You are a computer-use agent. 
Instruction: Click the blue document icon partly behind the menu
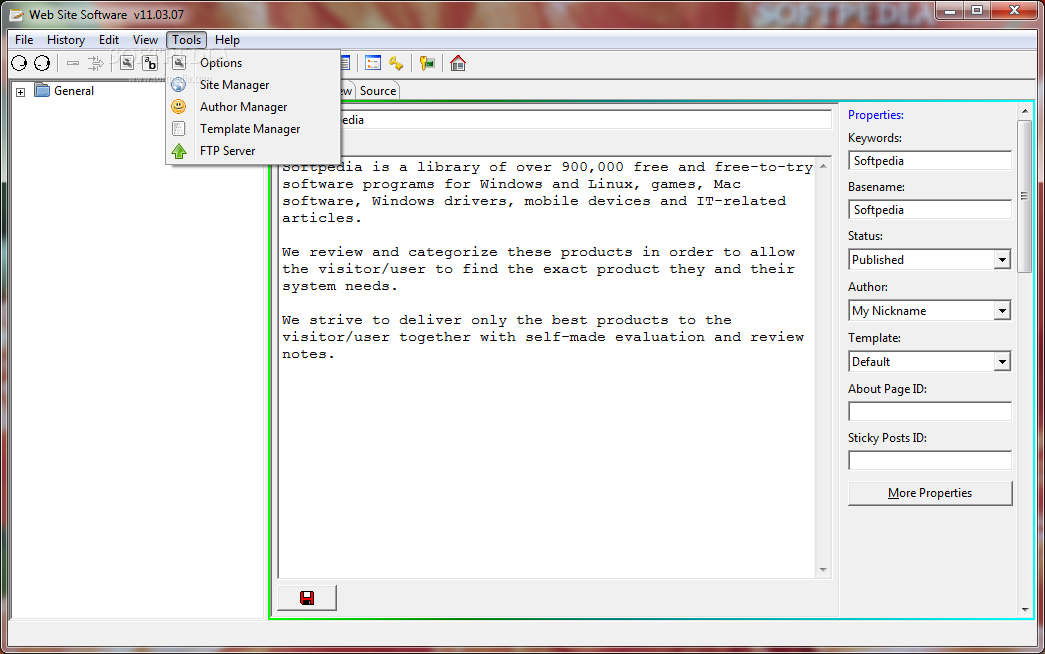(345, 63)
